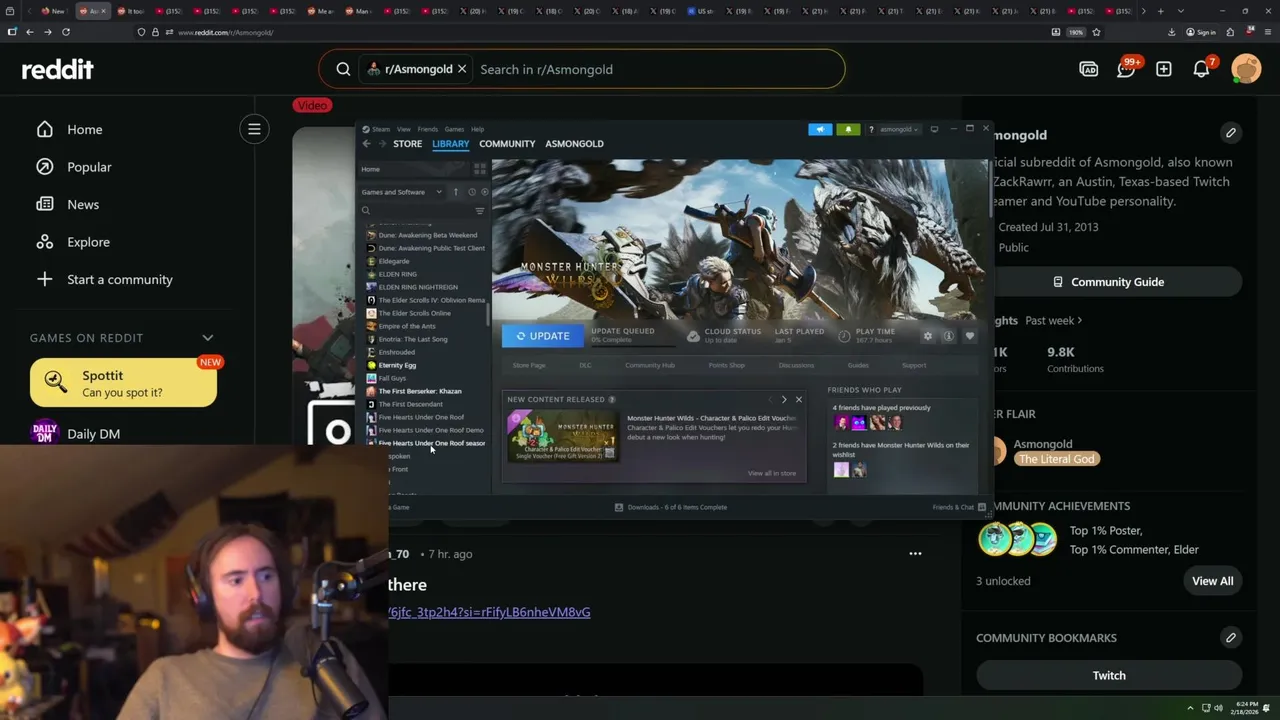1280x720 pixels.
Task: Open the View menu in Steam
Action: (403, 129)
